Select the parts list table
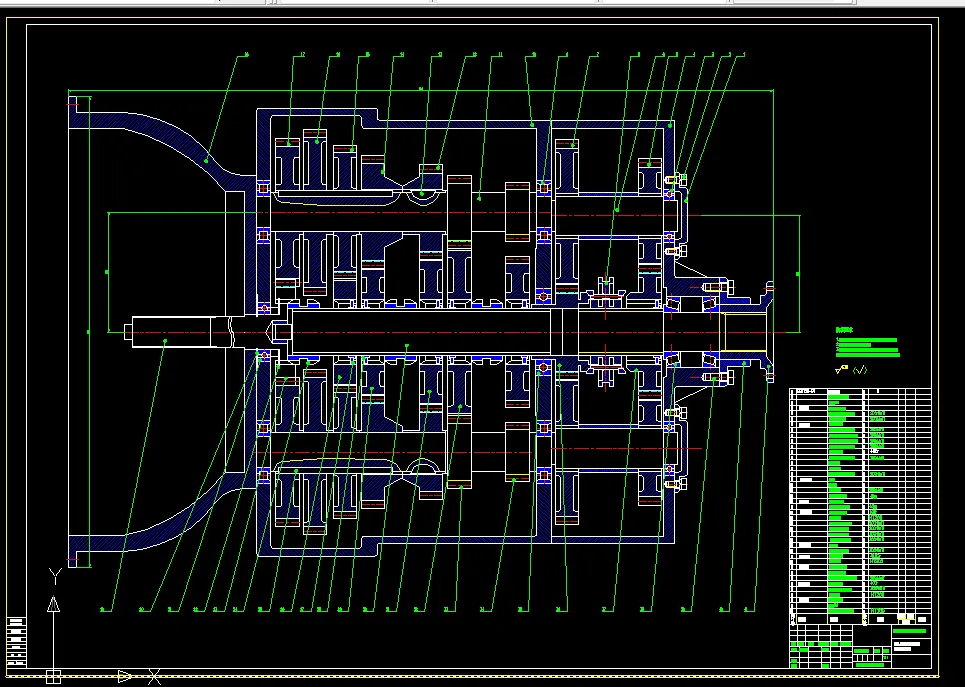This screenshot has height=687, width=965. (860, 505)
